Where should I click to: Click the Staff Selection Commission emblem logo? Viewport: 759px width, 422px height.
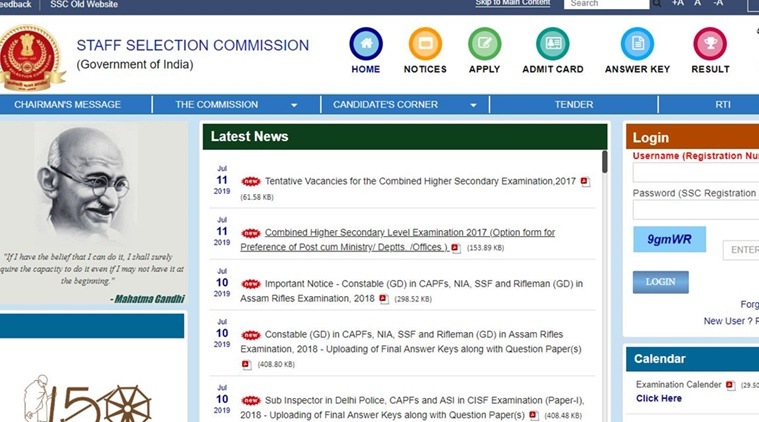[31, 58]
